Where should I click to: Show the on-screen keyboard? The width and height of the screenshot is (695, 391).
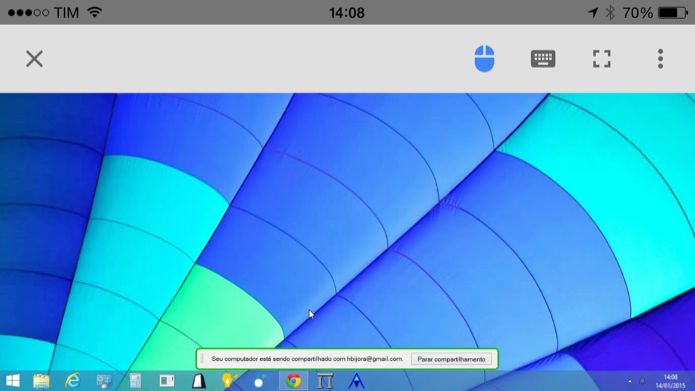tap(543, 59)
